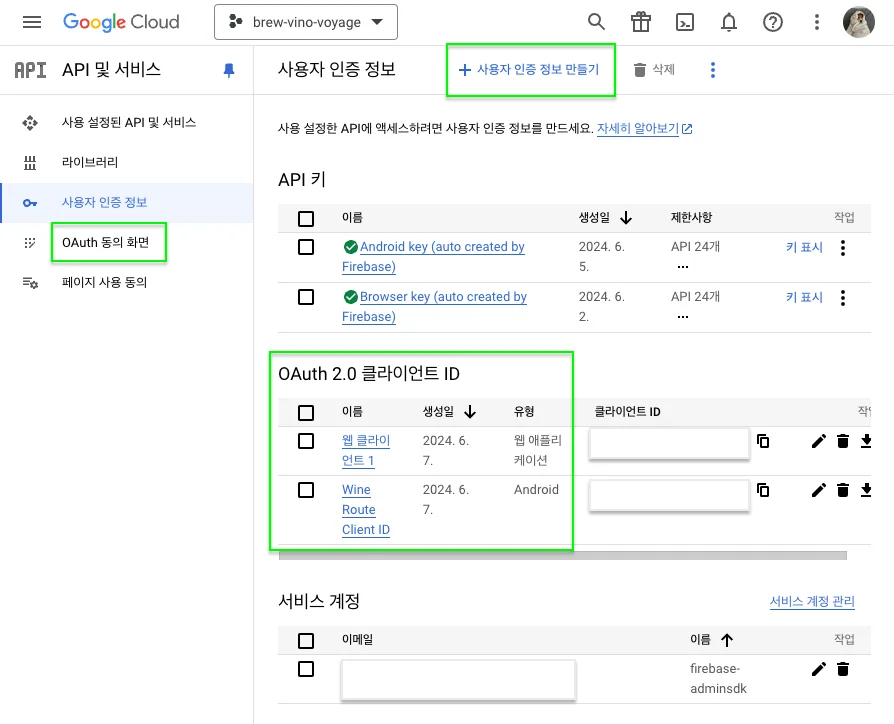Delete the firebase-adminsdk service account
This screenshot has height=724, width=894.
(843, 669)
